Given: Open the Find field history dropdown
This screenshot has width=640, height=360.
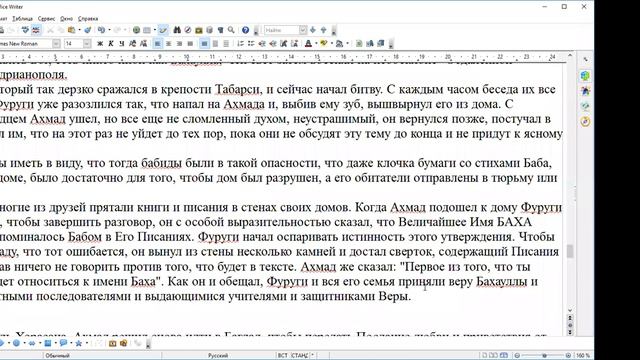Looking at the screenshot, I should tap(303, 30).
